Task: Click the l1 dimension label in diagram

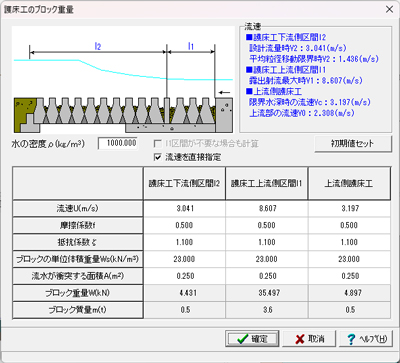Action: tap(190, 47)
